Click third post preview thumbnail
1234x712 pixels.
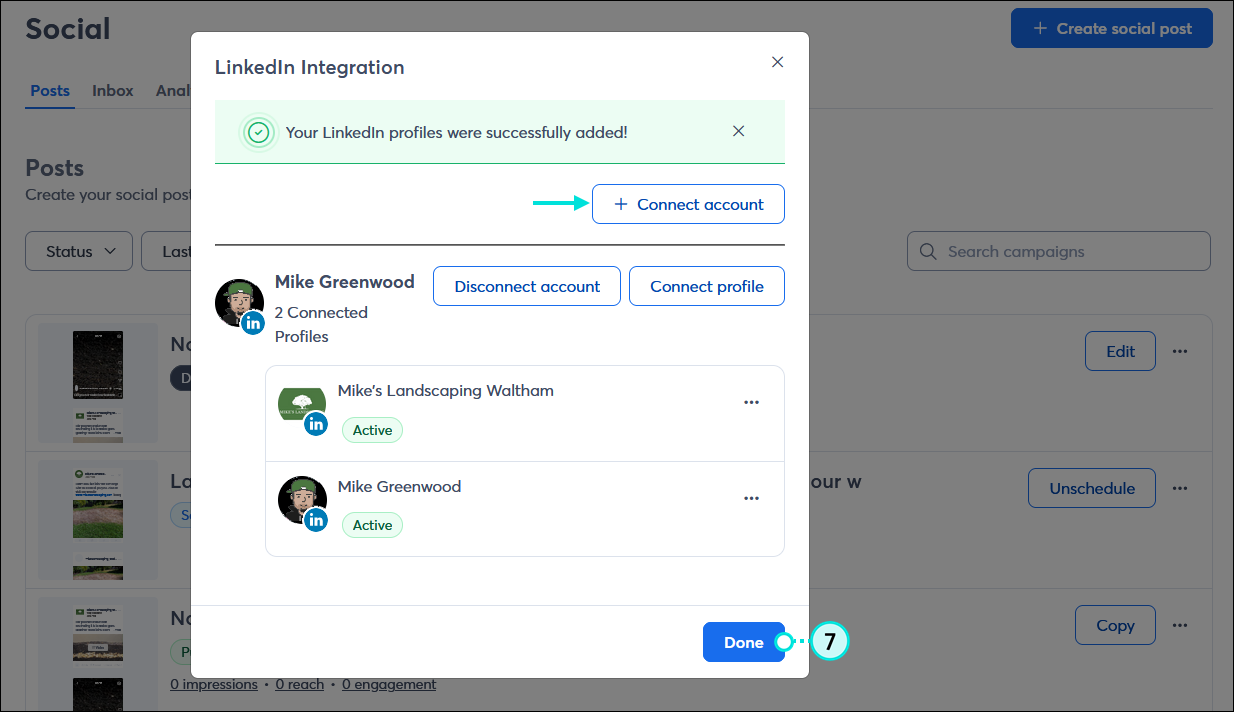98,654
